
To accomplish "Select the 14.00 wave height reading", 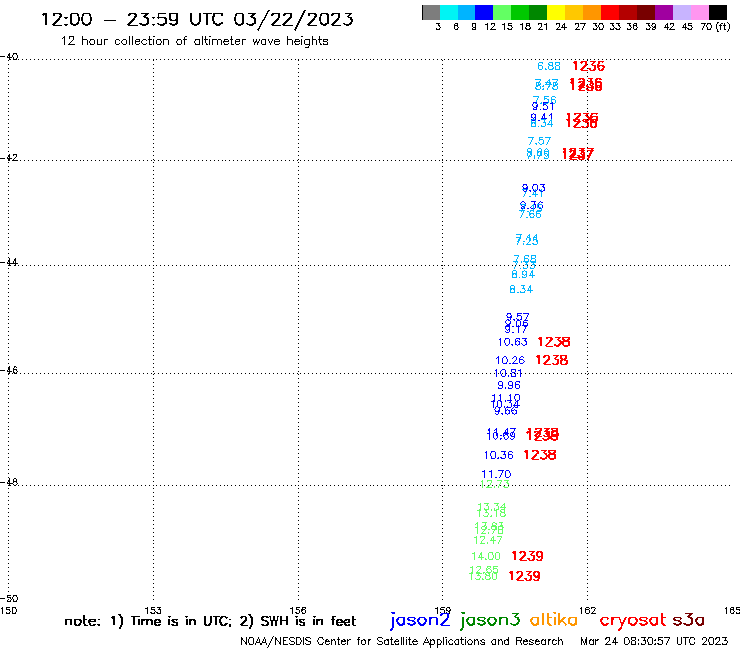I will point(486,557).
